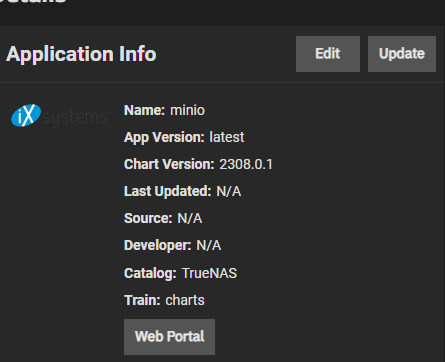Select the Chart Version value 2308.0.1
This screenshot has width=445, height=362.
[246, 164]
